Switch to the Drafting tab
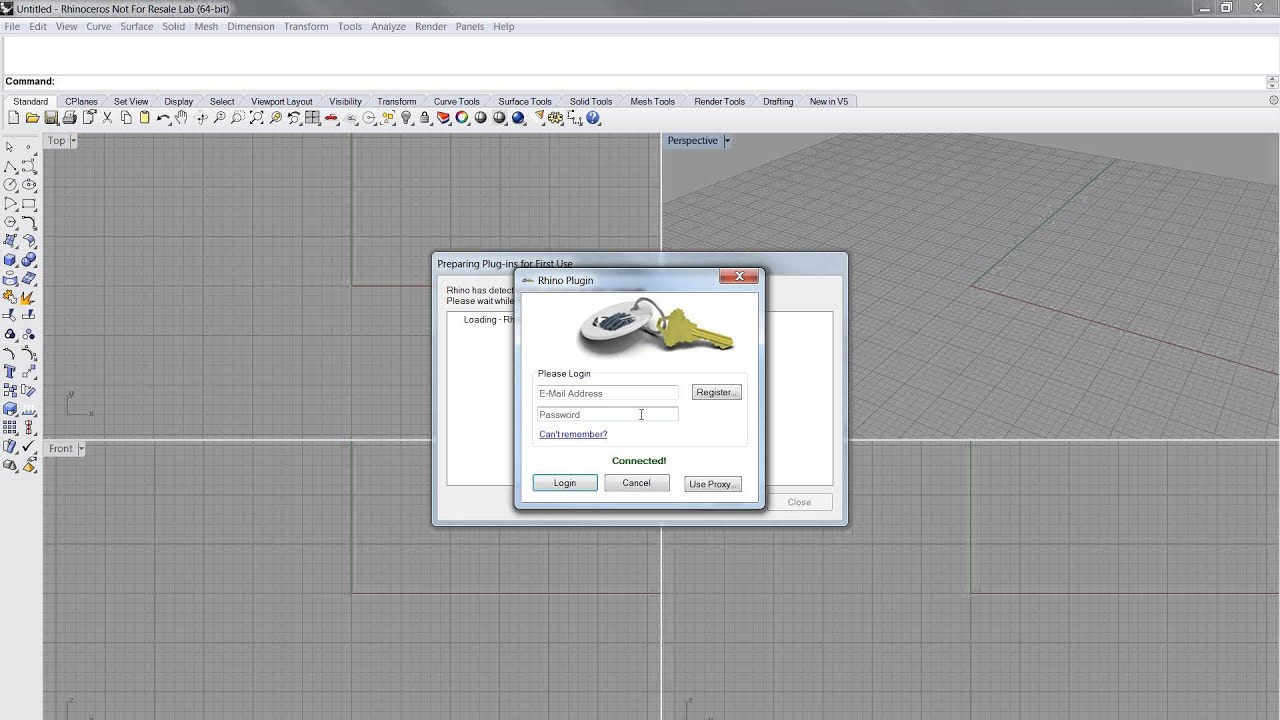The width and height of the screenshot is (1280, 720). click(778, 101)
